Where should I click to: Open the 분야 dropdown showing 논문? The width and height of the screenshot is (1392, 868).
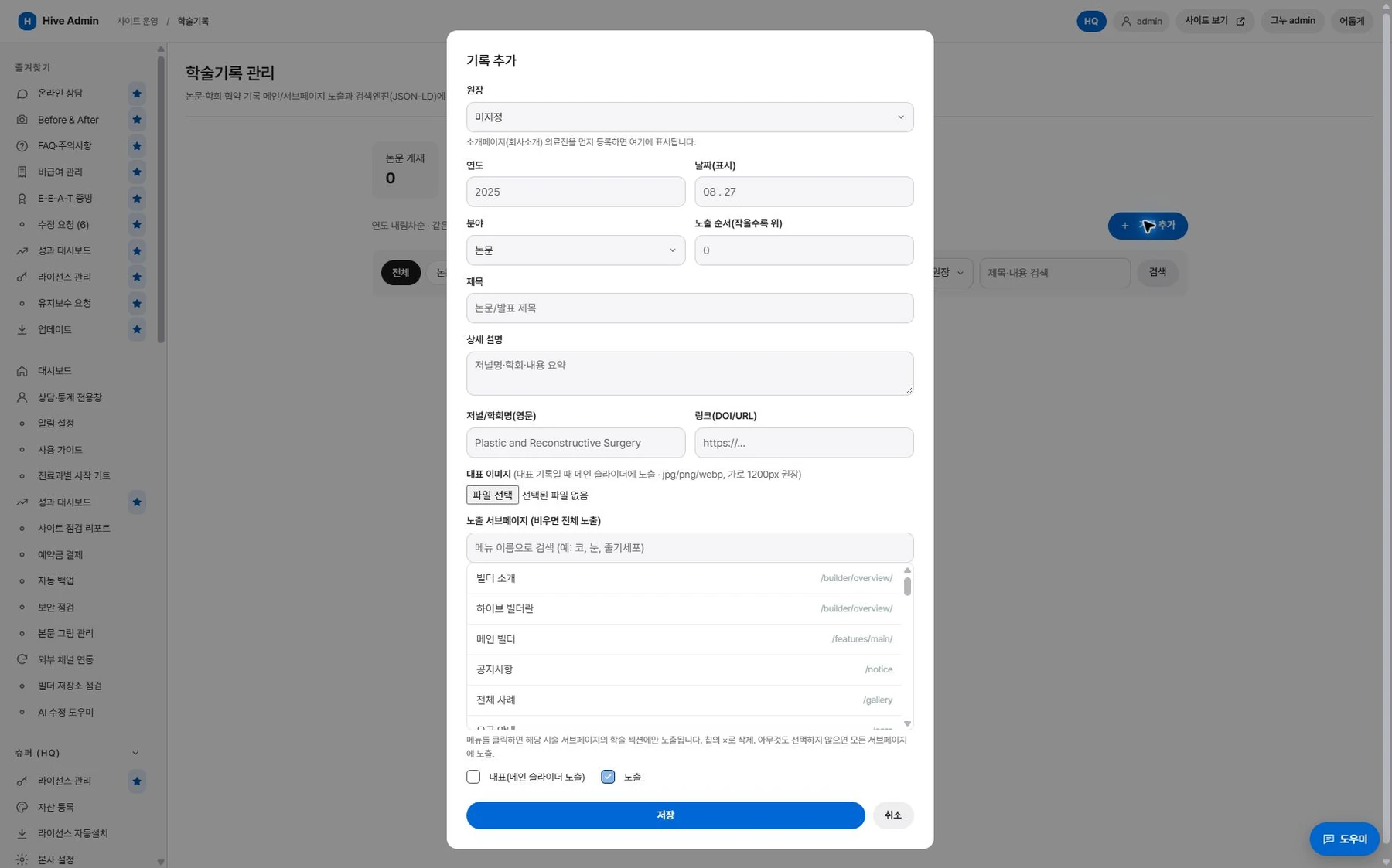pyautogui.click(x=575, y=250)
